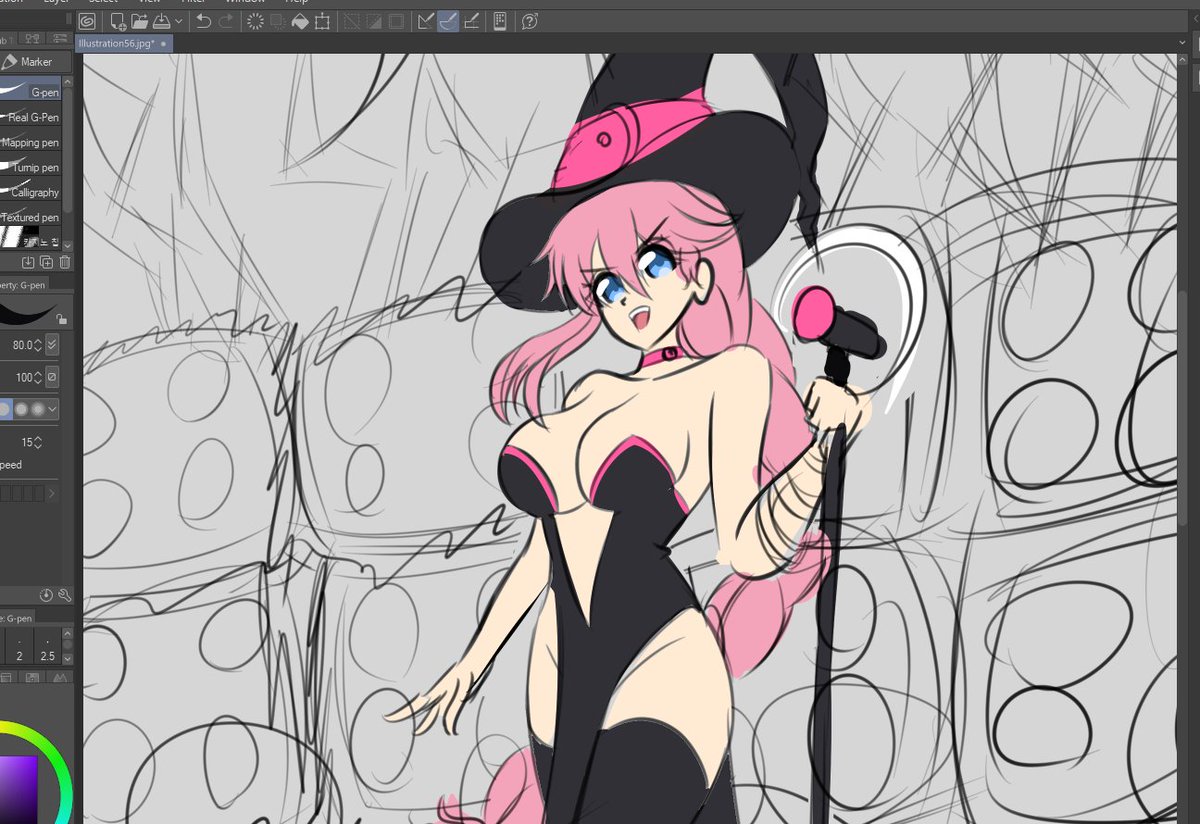Clear the layer contents icon

[255, 21]
